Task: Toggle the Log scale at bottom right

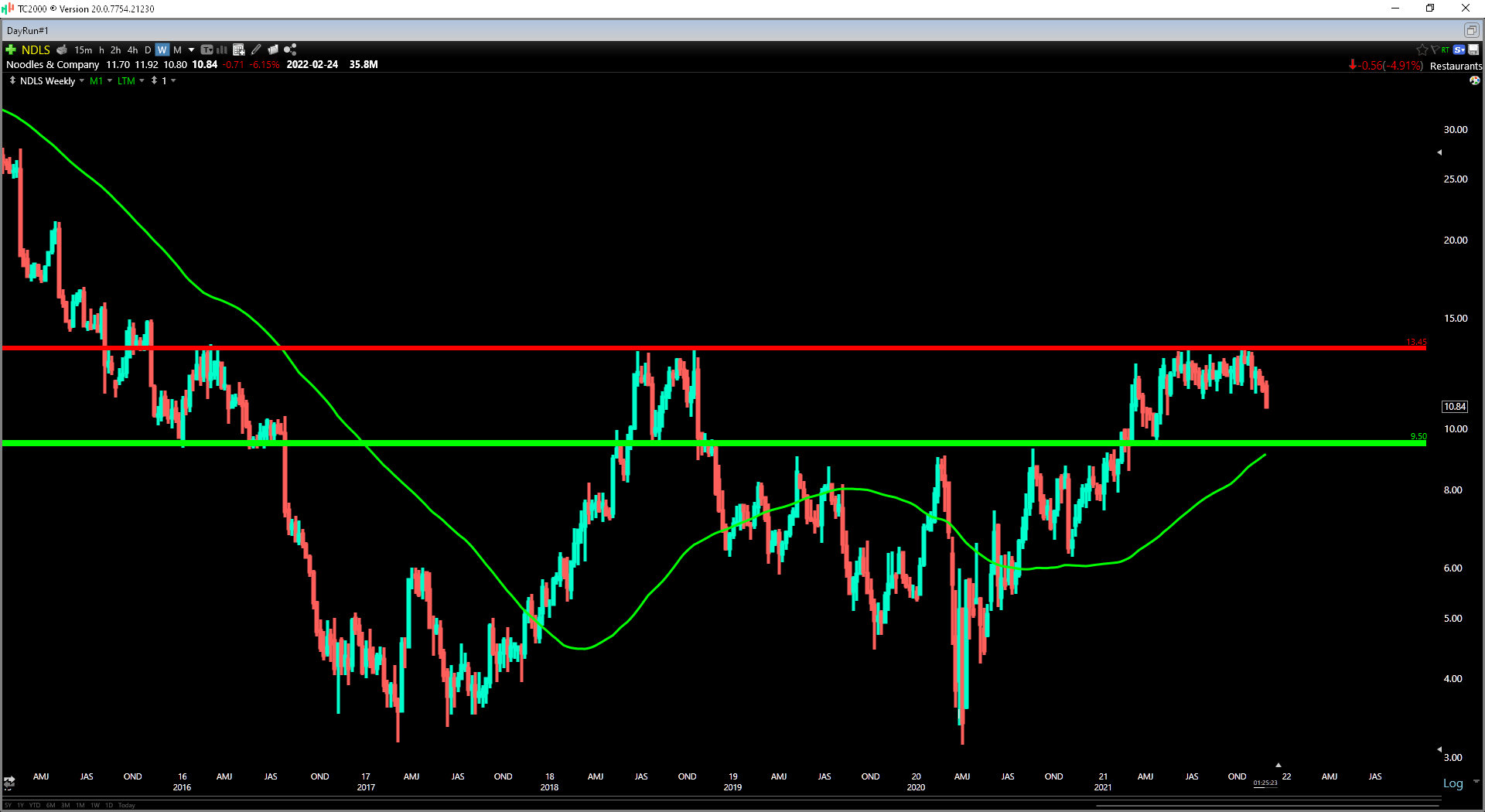Action: tap(1452, 783)
